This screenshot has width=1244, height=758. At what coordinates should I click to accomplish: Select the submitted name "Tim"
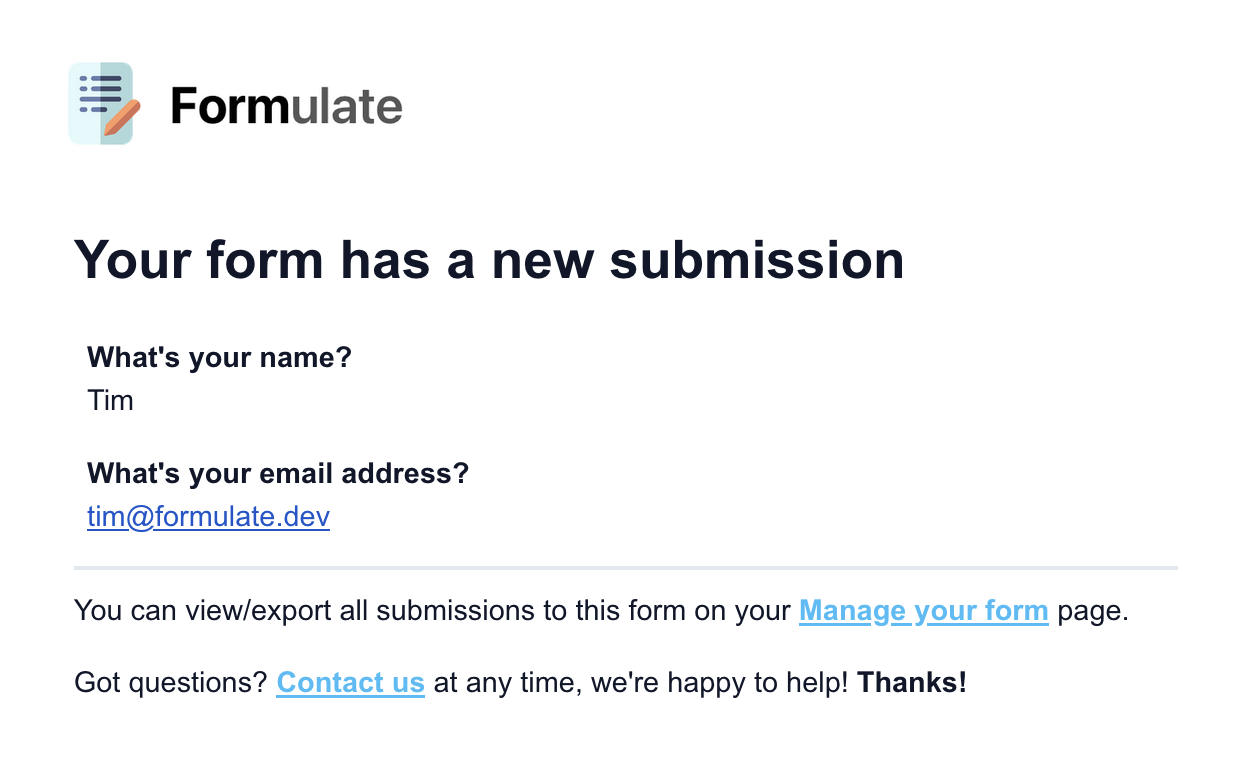pyautogui.click(x=110, y=401)
